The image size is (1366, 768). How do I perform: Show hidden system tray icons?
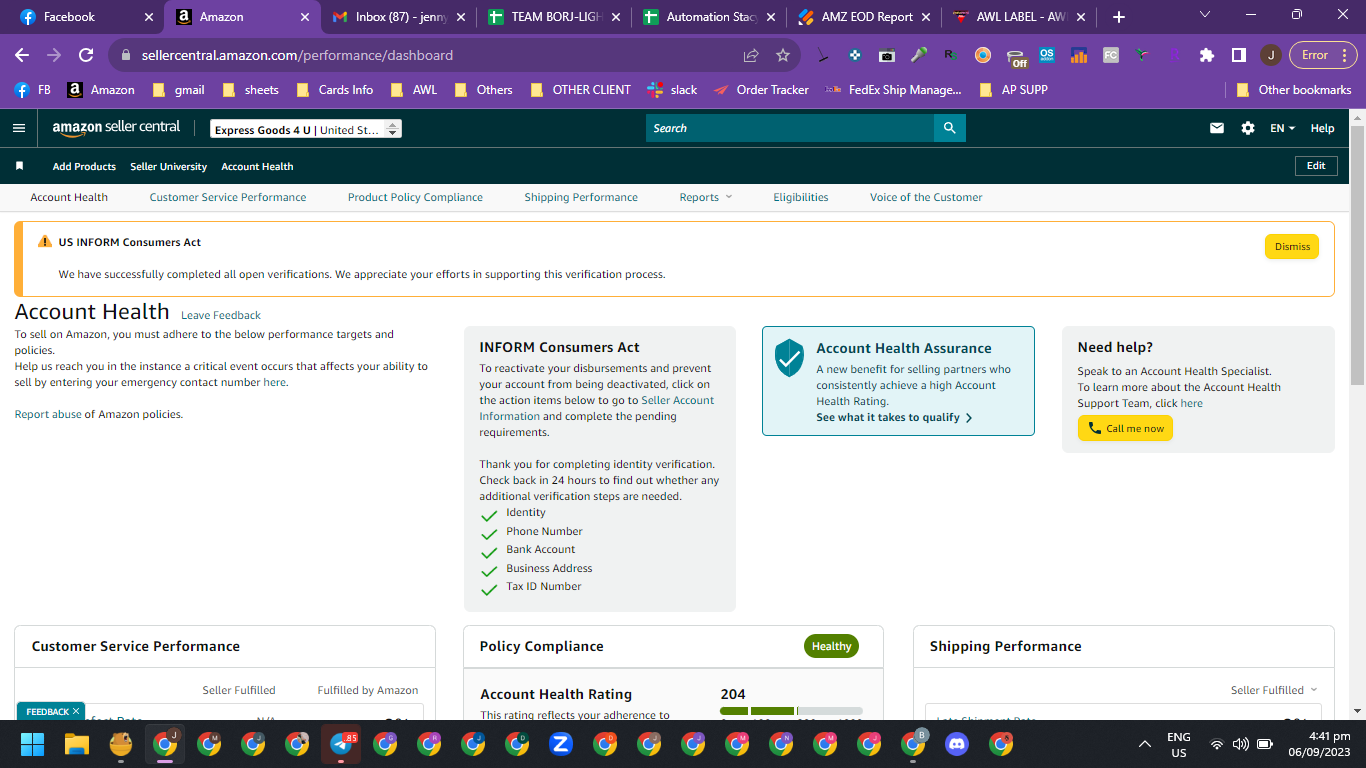1145,744
